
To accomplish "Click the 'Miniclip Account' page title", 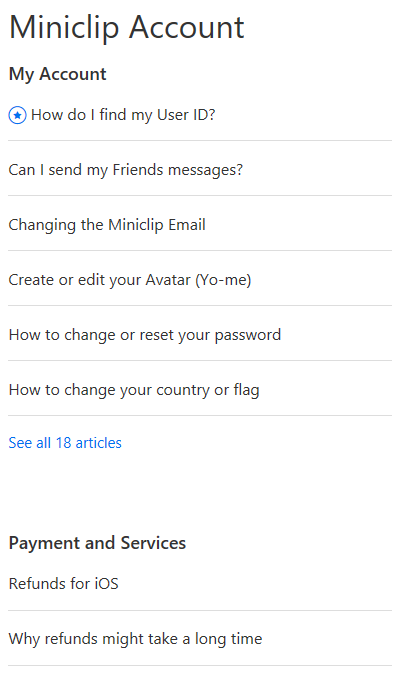I will click(127, 28).
